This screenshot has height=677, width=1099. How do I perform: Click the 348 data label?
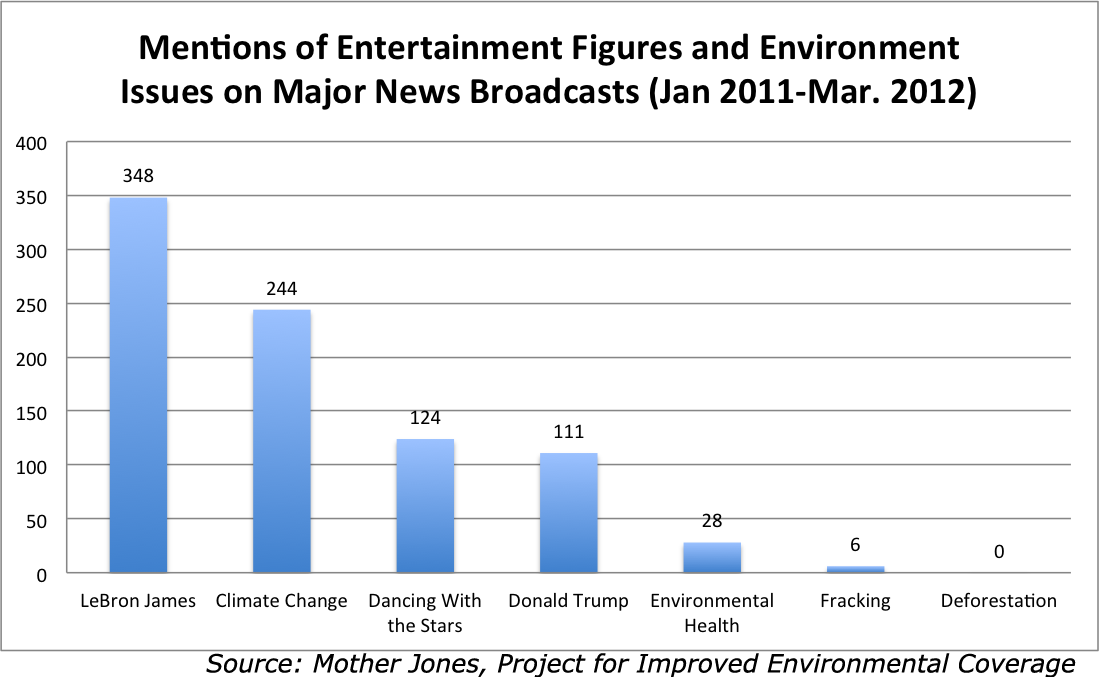(x=138, y=176)
